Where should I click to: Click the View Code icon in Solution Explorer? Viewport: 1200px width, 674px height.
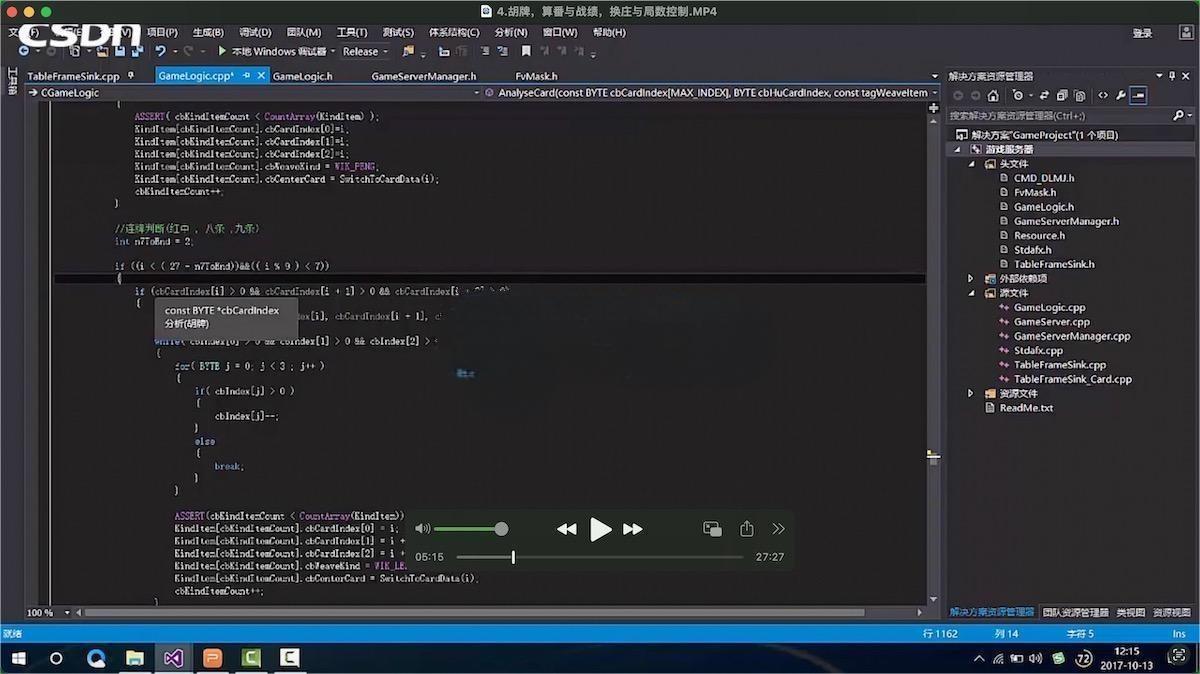(1103, 96)
